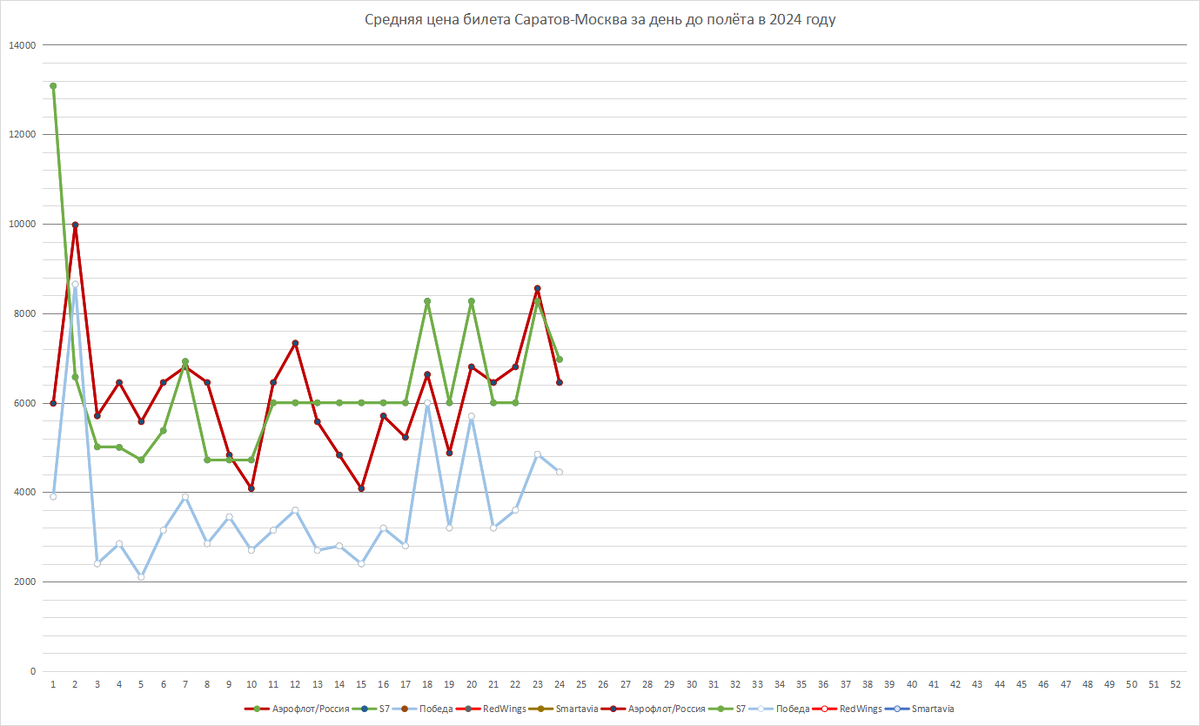Image resolution: width=1200 pixels, height=726 pixels.
Task: Click the red point at week 12 peak
Action: tap(295, 343)
